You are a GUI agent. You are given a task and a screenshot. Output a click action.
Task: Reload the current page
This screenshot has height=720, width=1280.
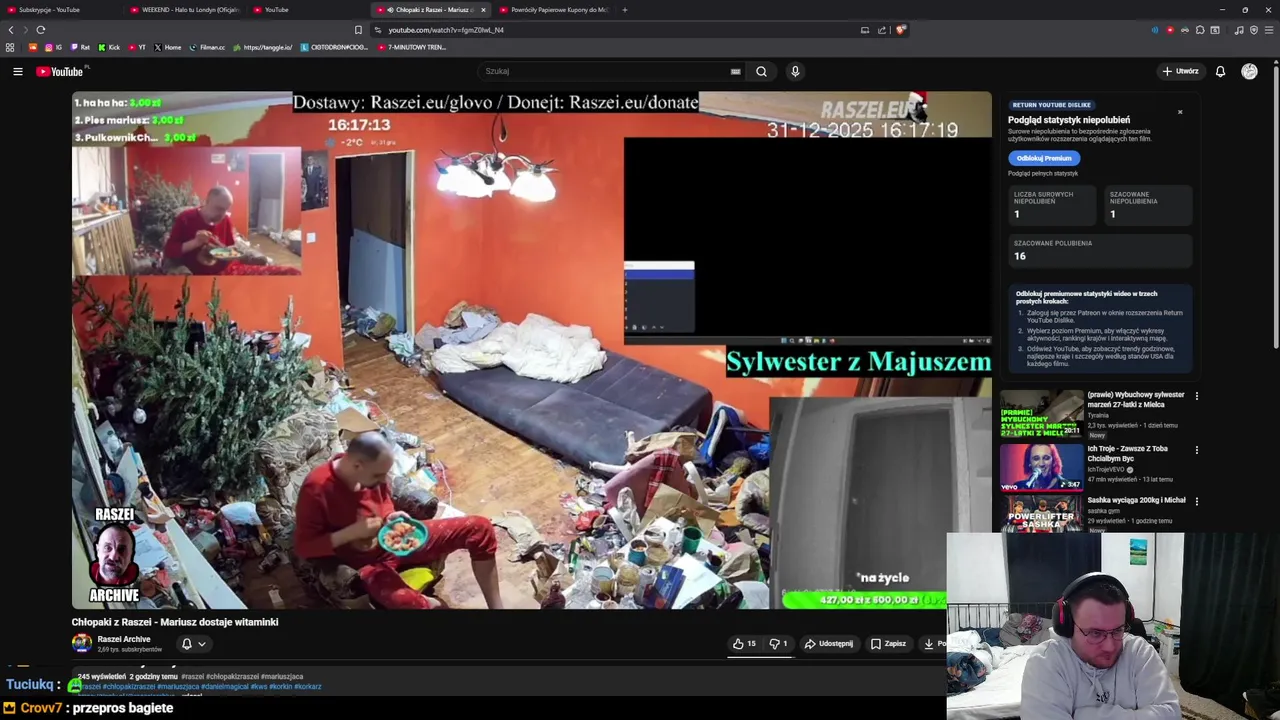40,30
